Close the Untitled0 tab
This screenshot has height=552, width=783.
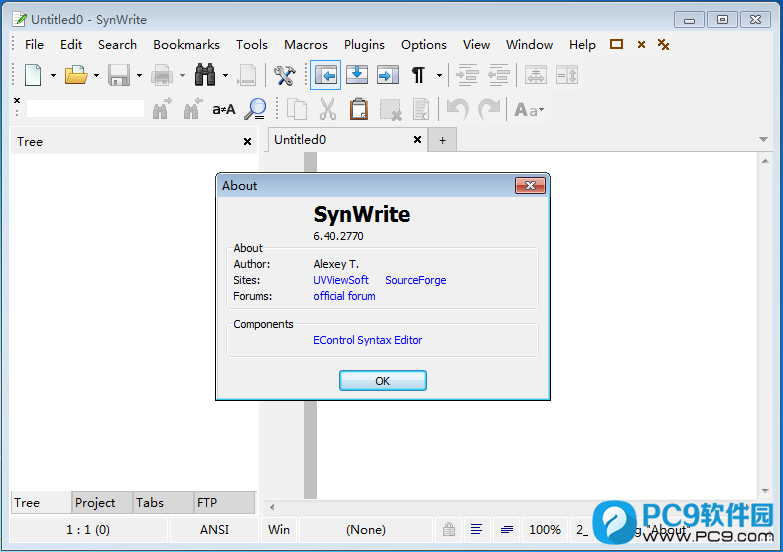(x=417, y=140)
